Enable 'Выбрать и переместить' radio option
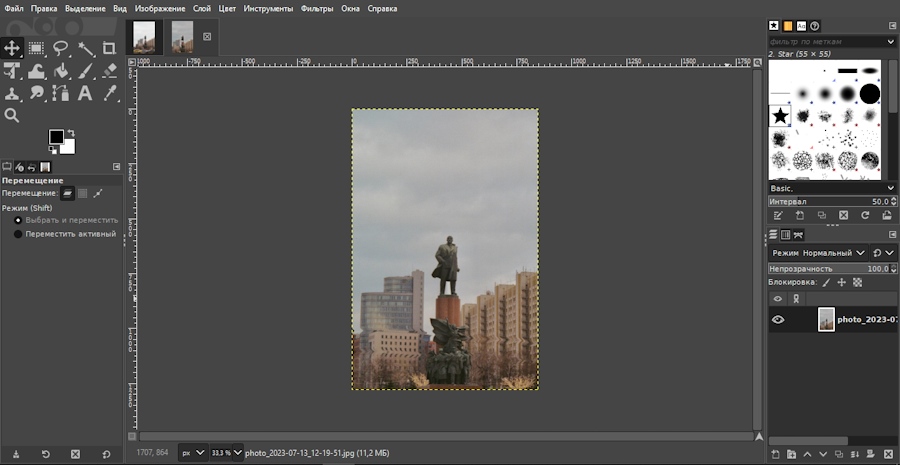900x465 pixels. point(18,220)
